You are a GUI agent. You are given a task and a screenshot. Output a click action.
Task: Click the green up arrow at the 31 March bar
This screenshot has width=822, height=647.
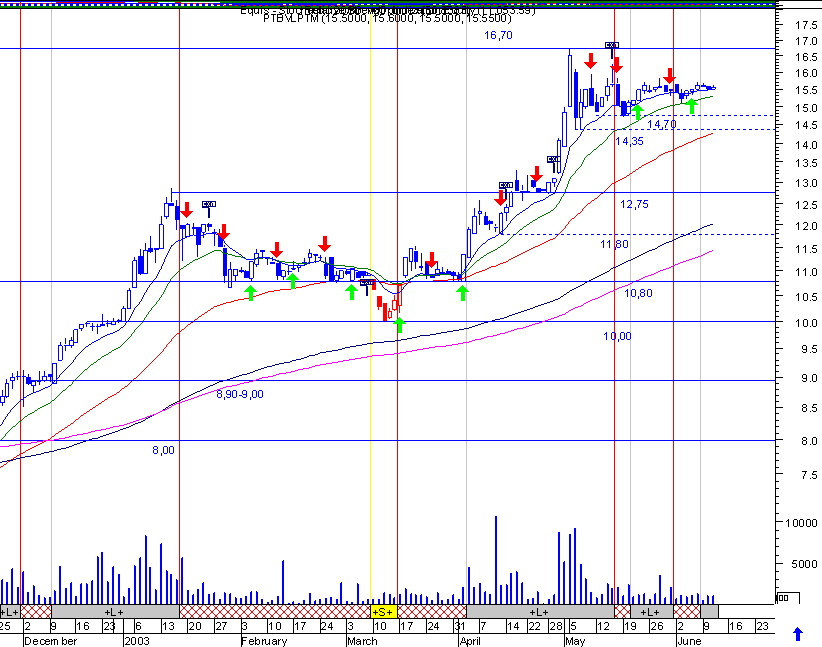coord(462,293)
